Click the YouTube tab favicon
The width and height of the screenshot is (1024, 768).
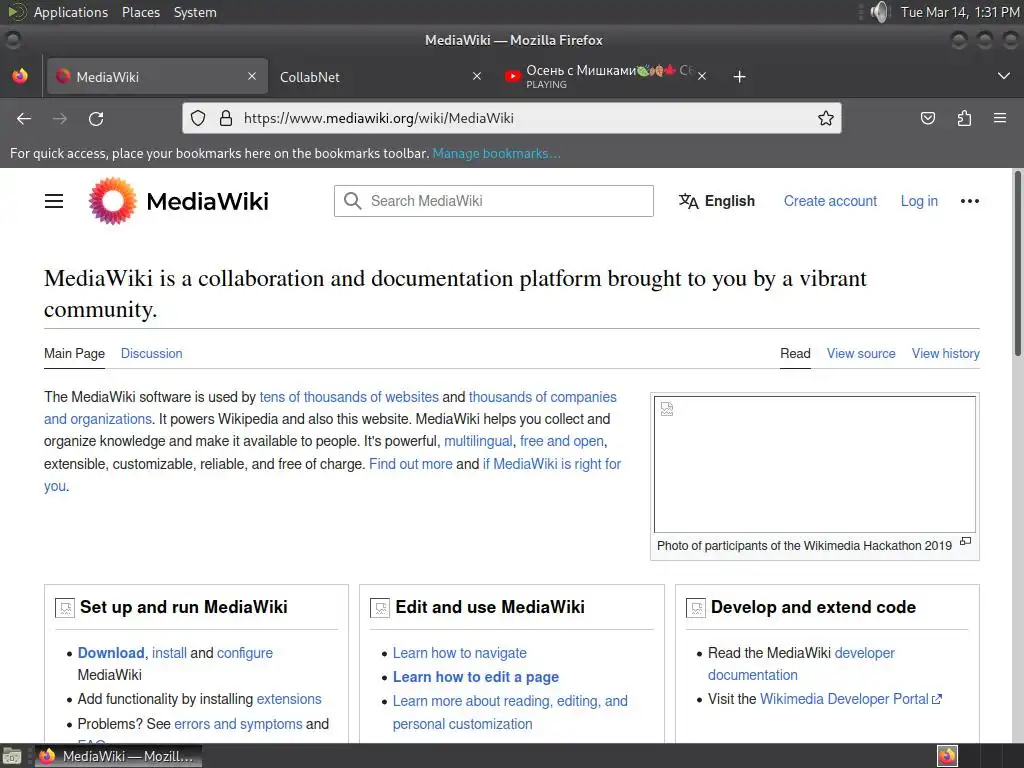(x=513, y=76)
